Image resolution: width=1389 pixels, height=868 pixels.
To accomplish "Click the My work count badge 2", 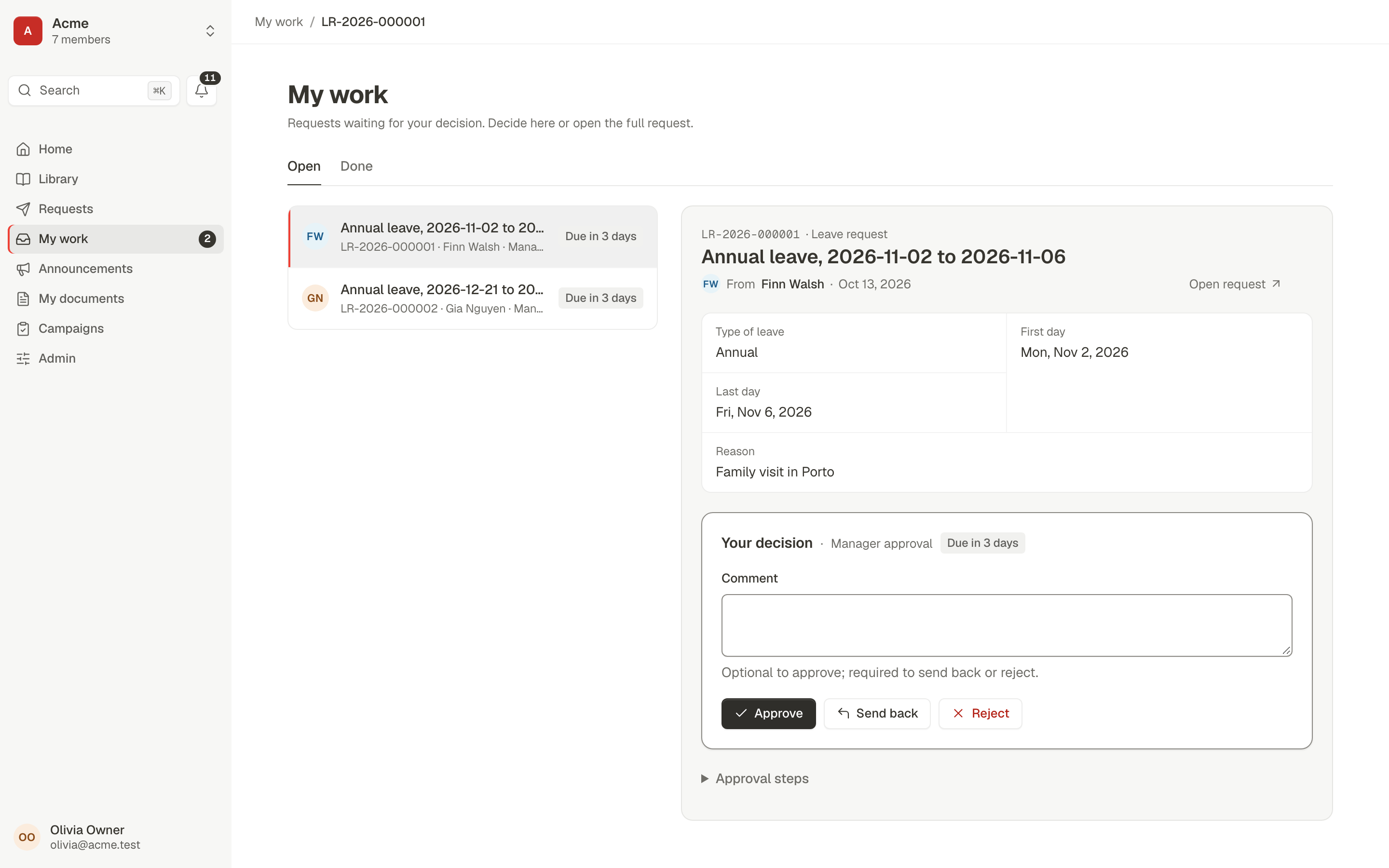I will click(x=207, y=239).
